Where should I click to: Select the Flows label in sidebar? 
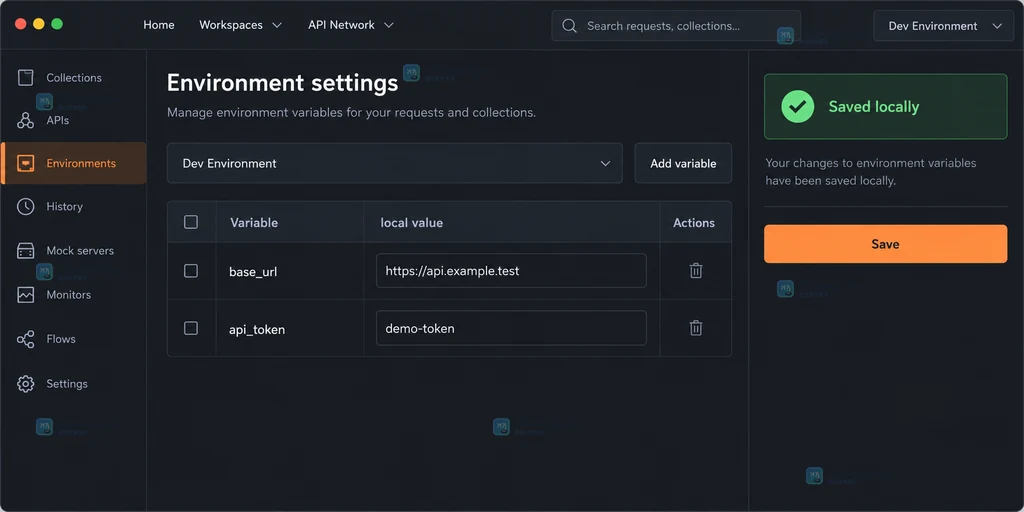(61, 339)
